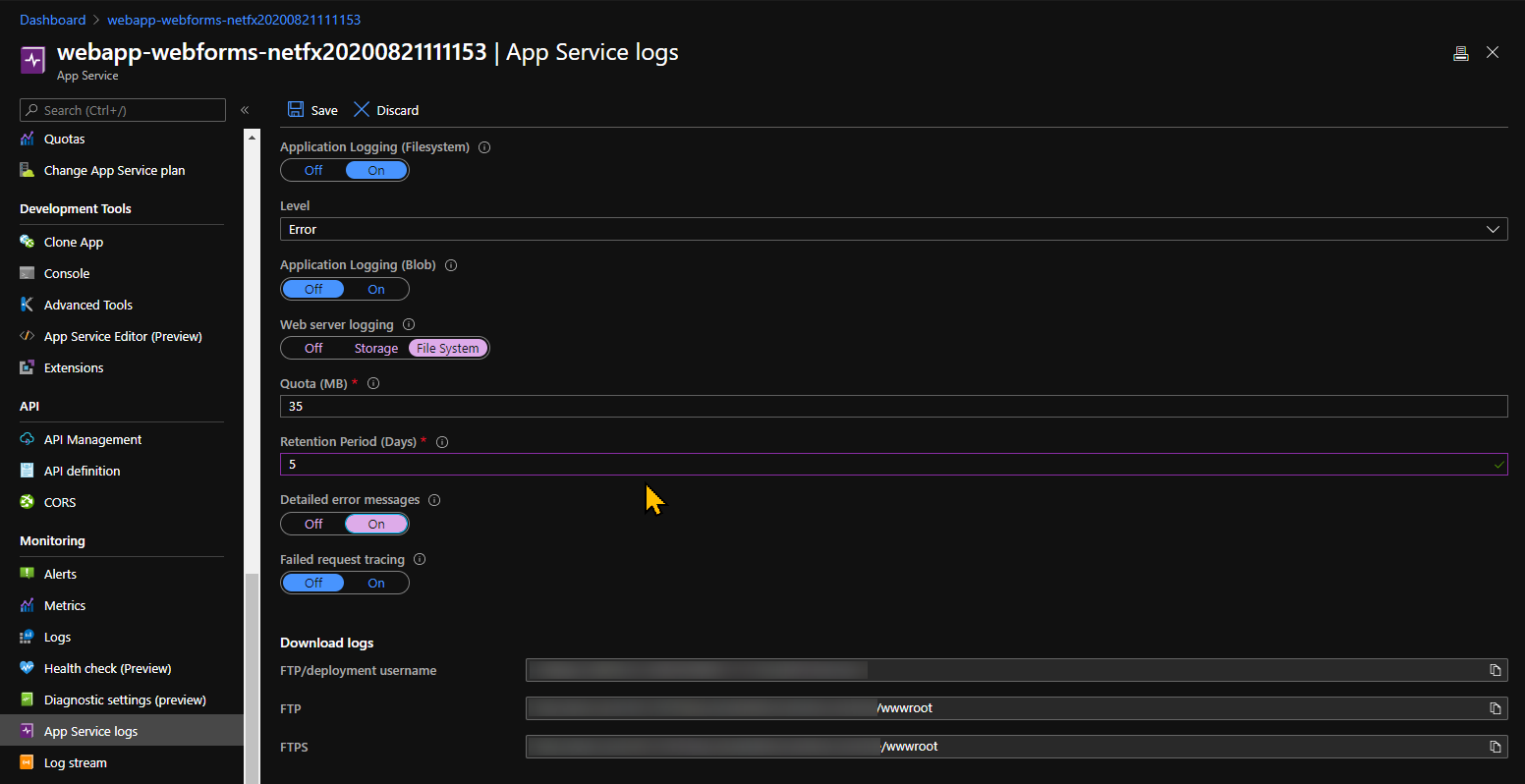The width and height of the screenshot is (1525, 784).
Task: Click the Health check heart icon
Action: [27, 668]
